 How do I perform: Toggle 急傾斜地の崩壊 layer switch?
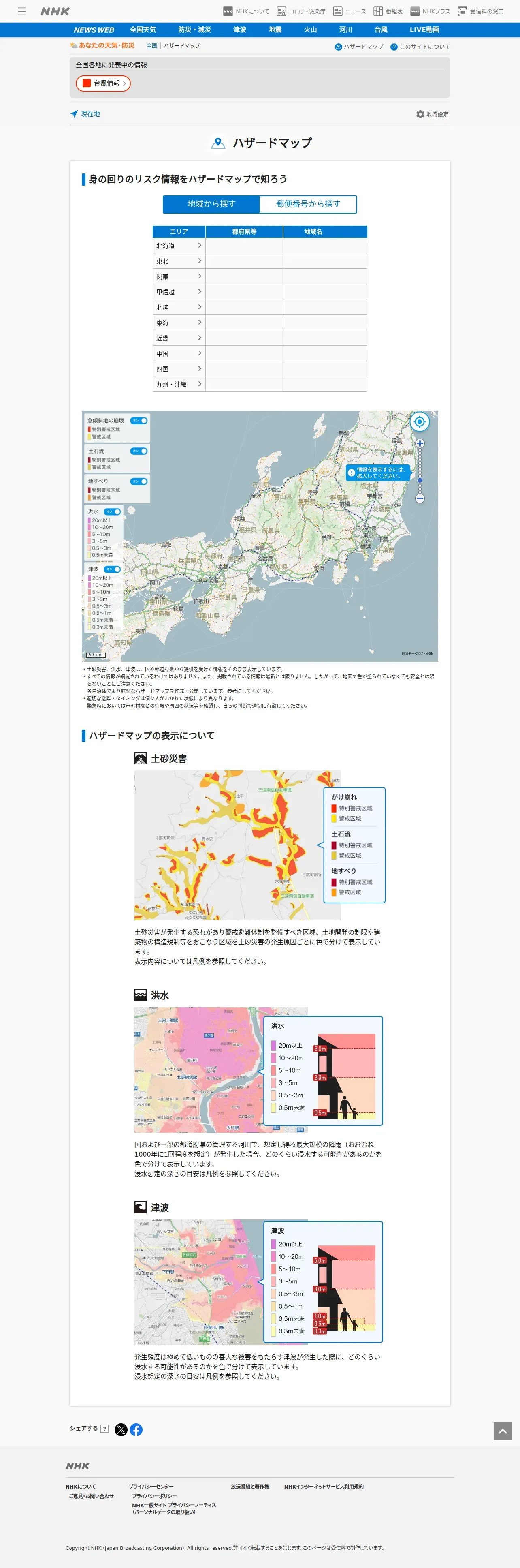coord(139,421)
